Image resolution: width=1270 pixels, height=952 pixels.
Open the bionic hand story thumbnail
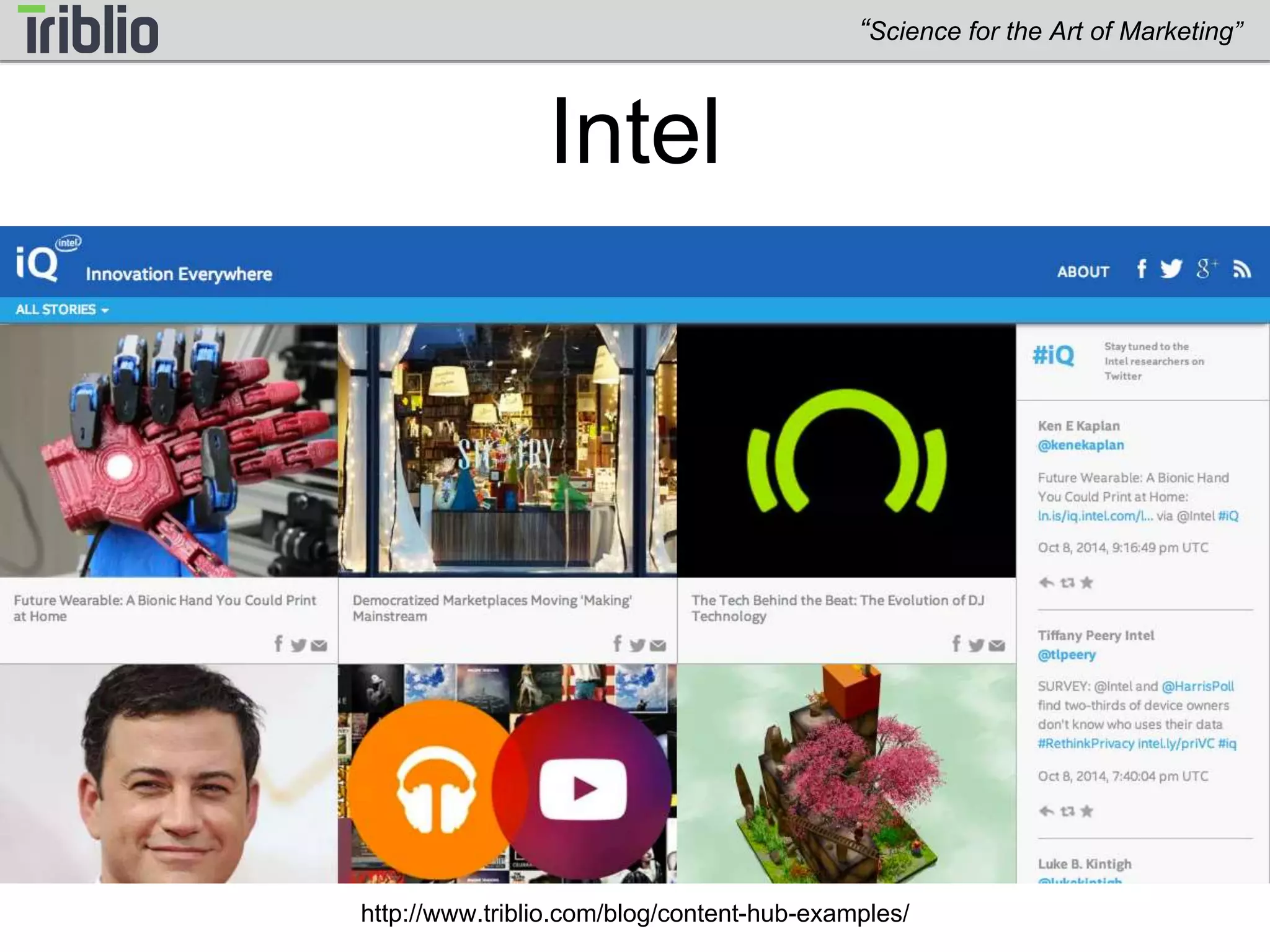[x=169, y=451]
